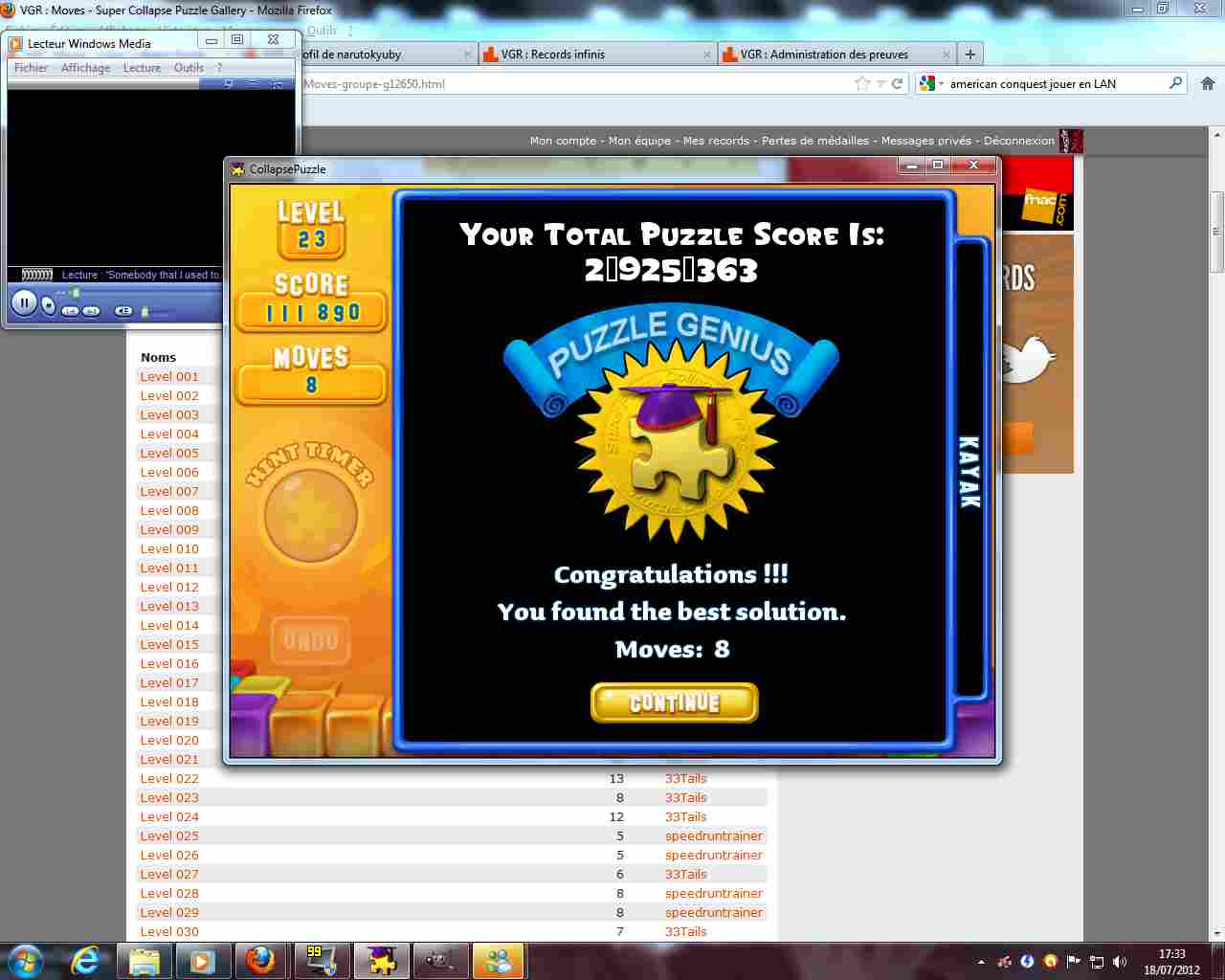The image size is (1225, 980).
Task: Click the Firefox home icon
Action: (x=1207, y=84)
